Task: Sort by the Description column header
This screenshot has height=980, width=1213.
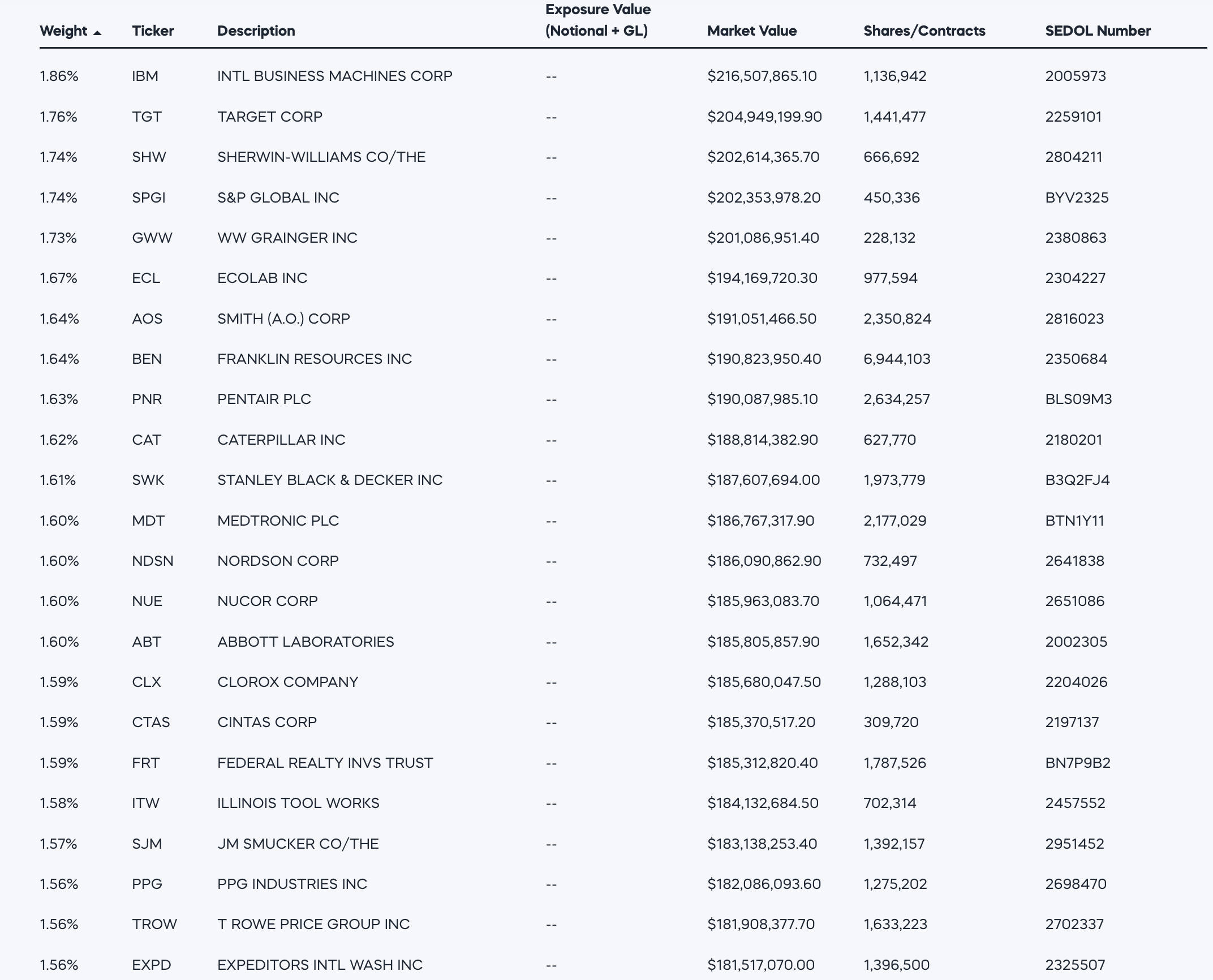Action: [256, 31]
